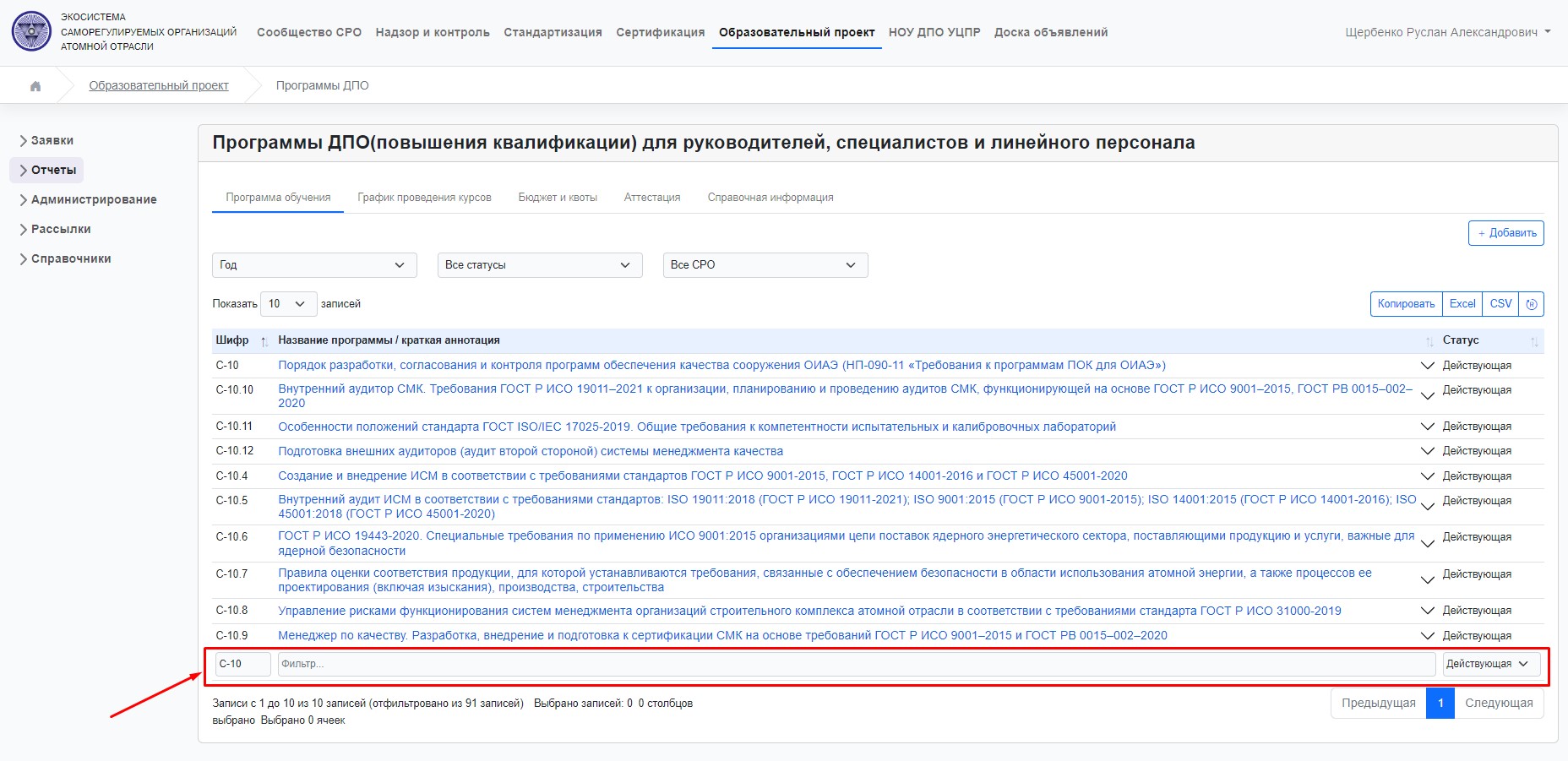Expand Заявки in the sidebar

pyautogui.click(x=46, y=140)
